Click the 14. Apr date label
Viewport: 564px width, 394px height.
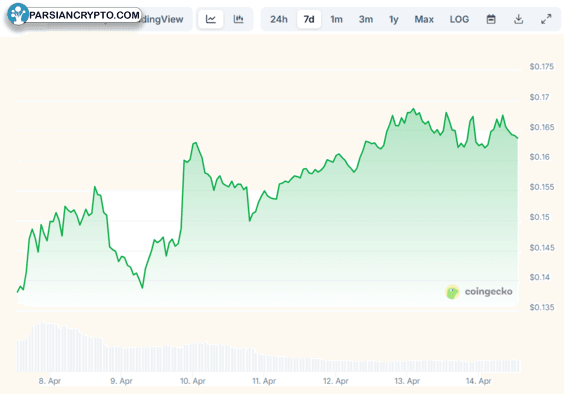coord(478,381)
